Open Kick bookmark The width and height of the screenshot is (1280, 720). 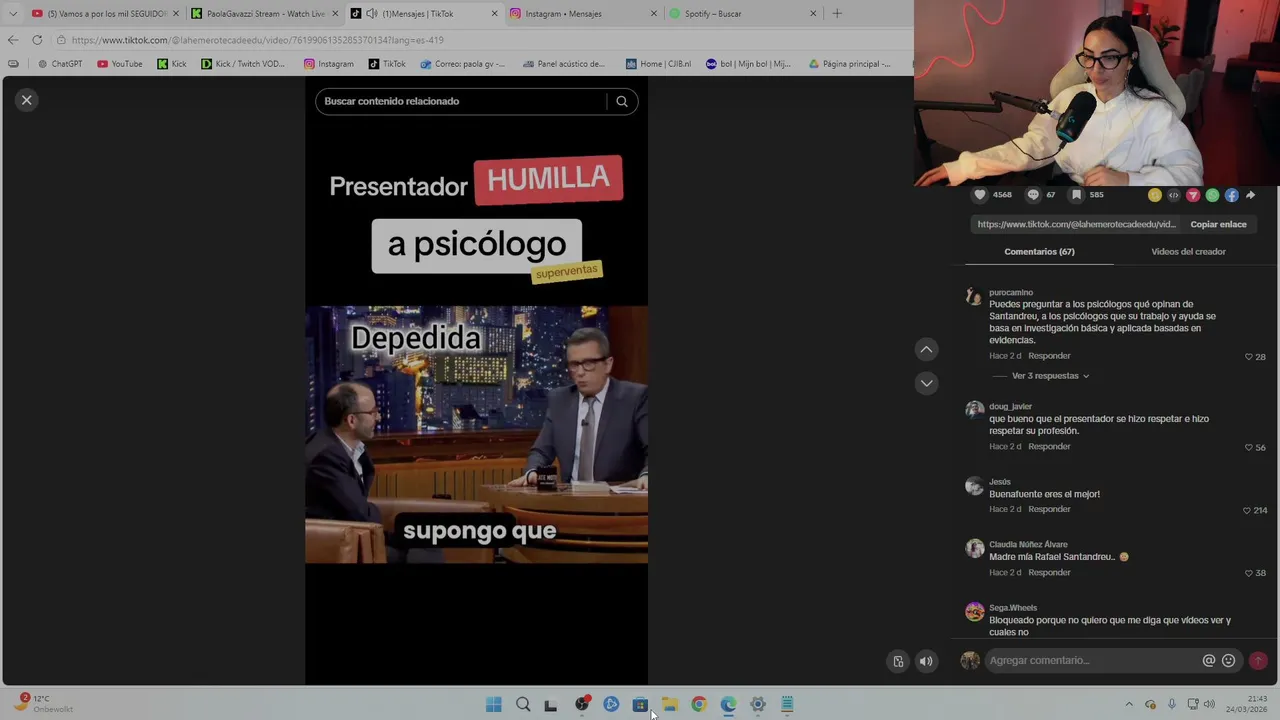[172, 64]
